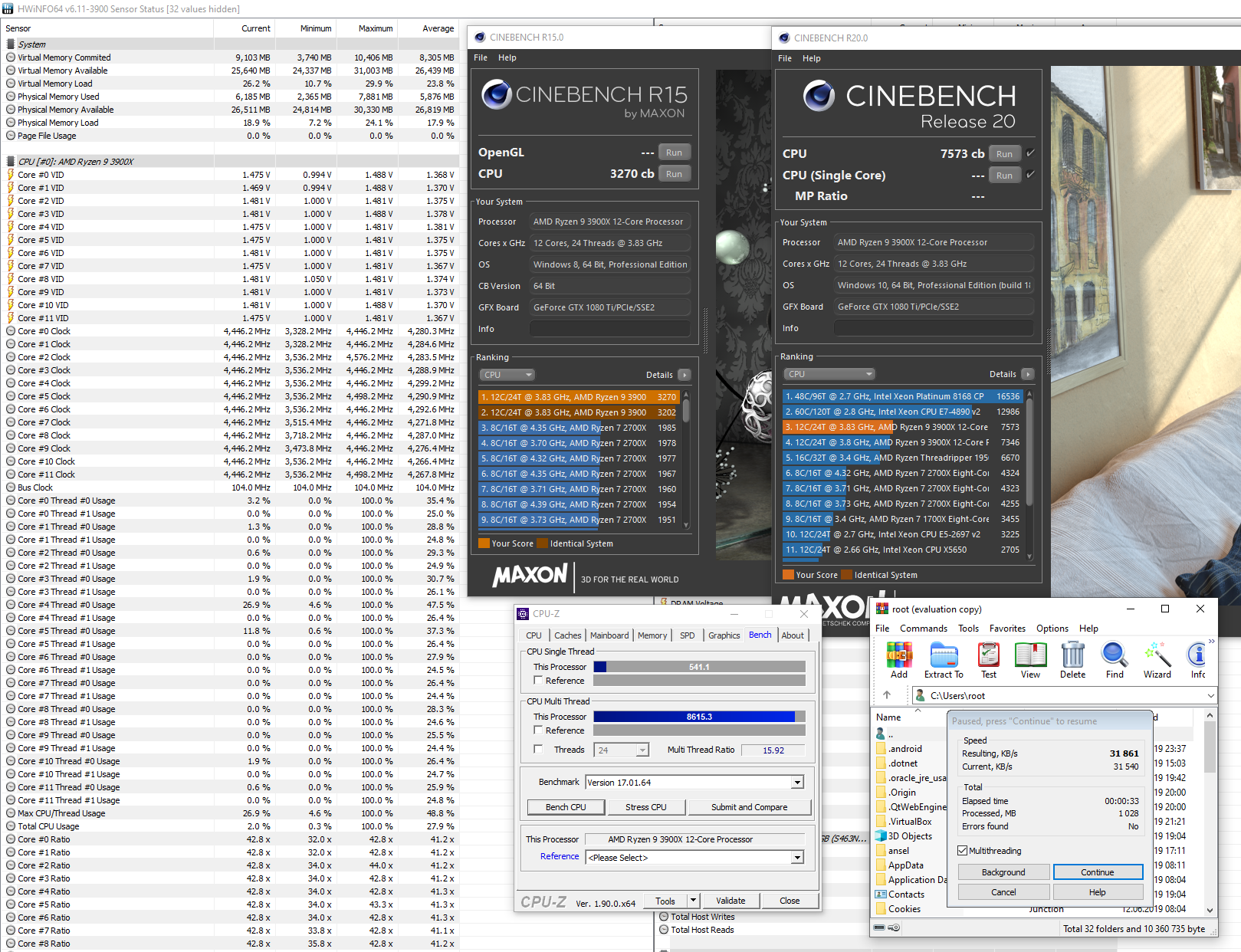Click the 3D Objects cube icon in WinRAR
The width and height of the screenshot is (1241, 952).
tap(881, 836)
